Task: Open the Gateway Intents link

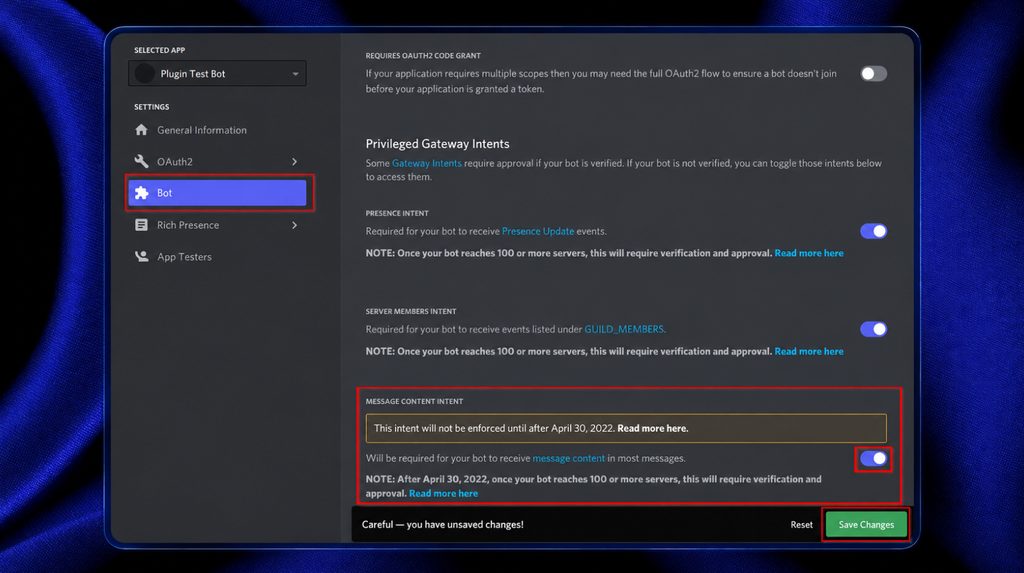Action: (426, 163)
